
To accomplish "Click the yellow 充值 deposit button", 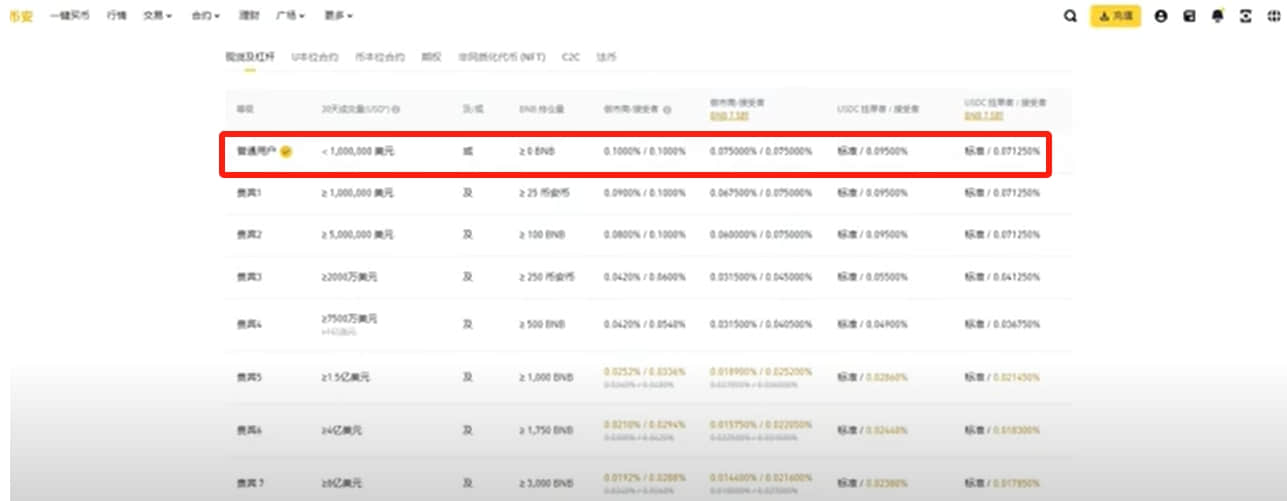I will [x=1116, y=16].
